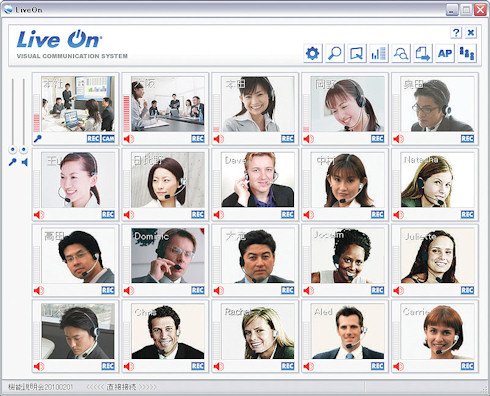Open the whiteboard pointer toolbar icon

(357, 53)
